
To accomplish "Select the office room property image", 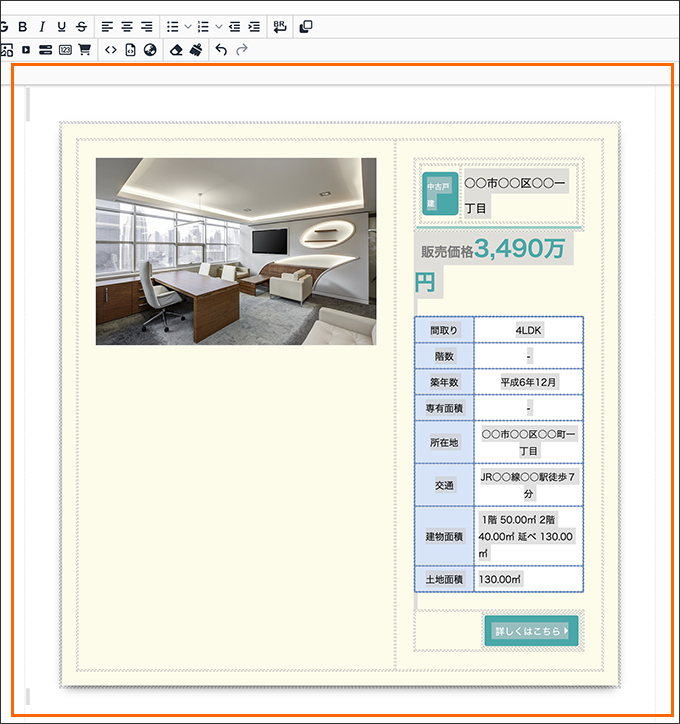I will click(x=236, y=251).
